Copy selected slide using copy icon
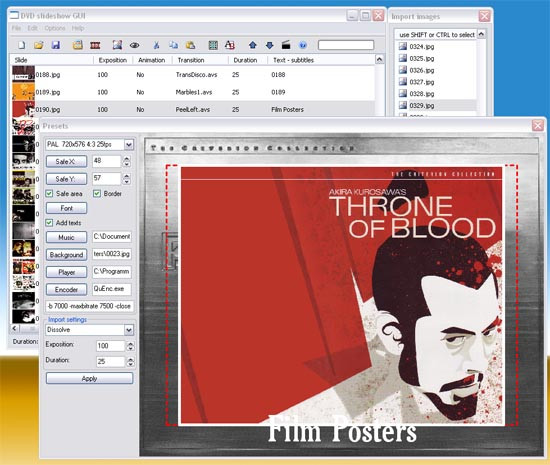Image resolution: width=550 pixels, height=465 pixels. pos(174,45)
